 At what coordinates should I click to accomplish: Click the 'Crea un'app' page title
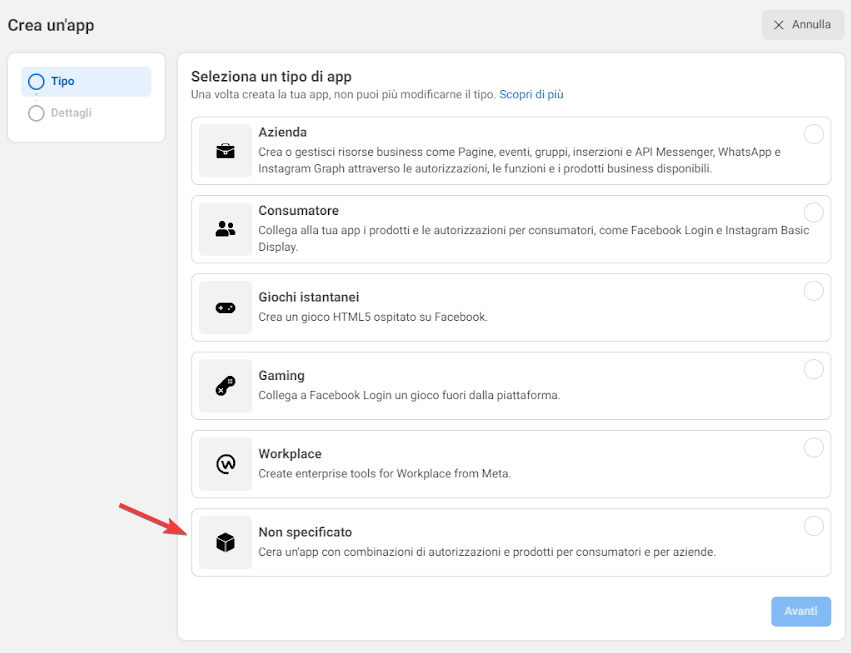[x=51, y=25]
